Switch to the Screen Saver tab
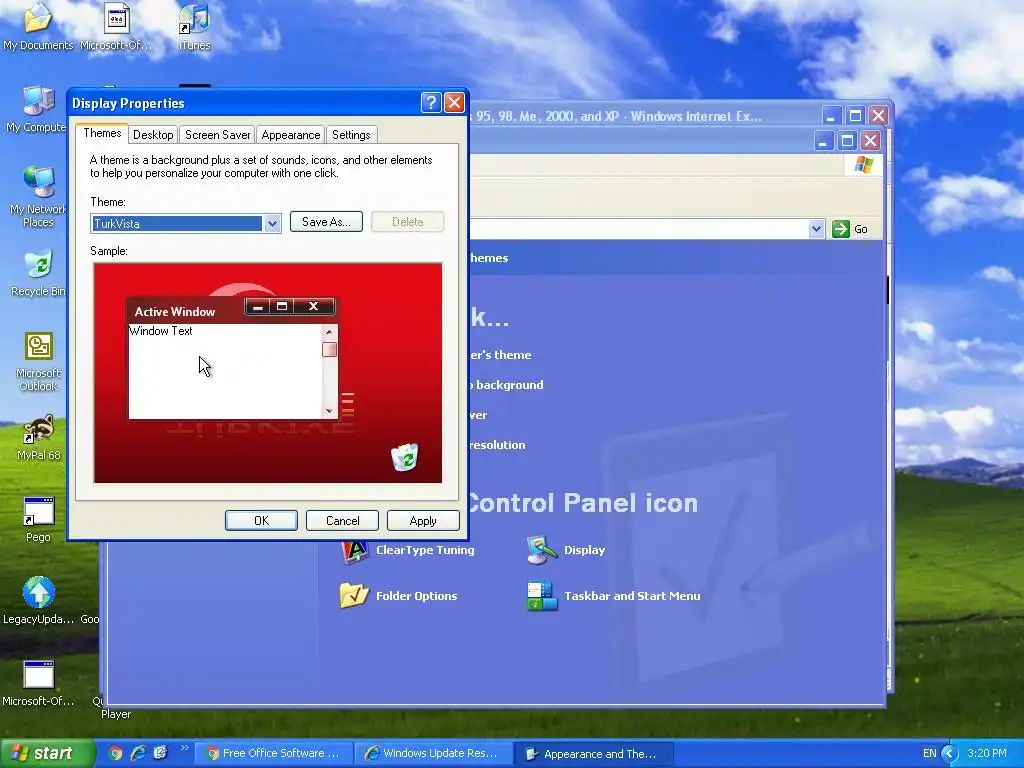 217,135
